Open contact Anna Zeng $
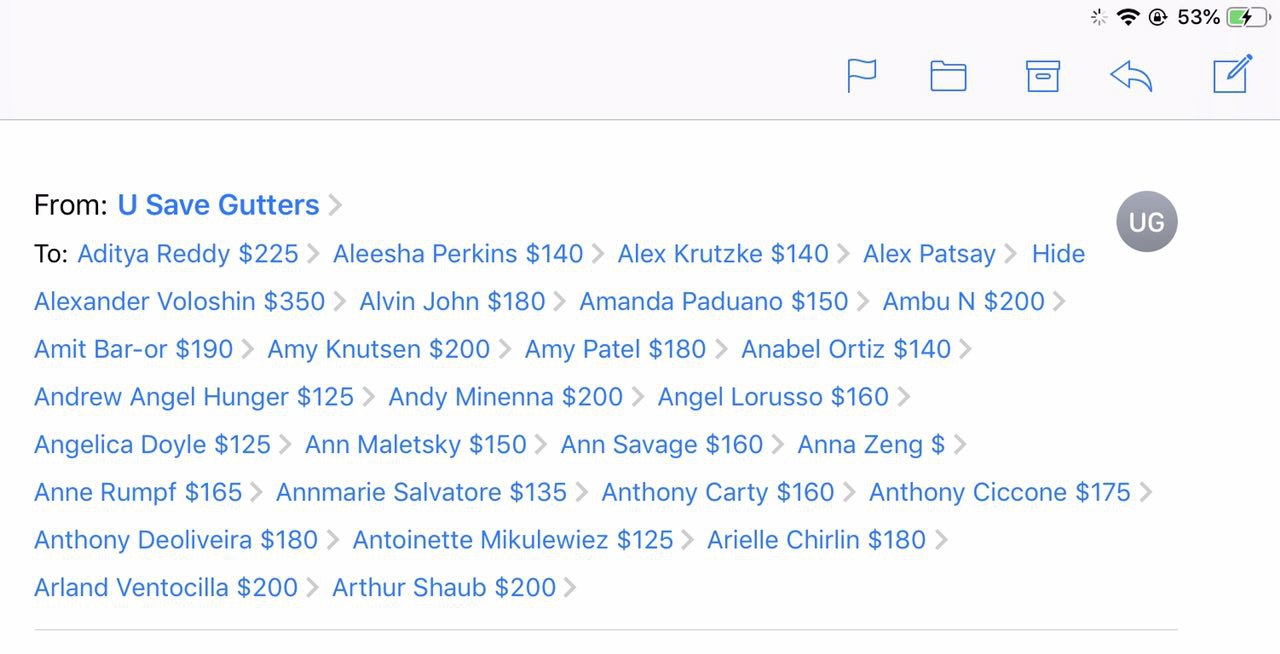Viewport: 1280px width, 654px height. 871,445
